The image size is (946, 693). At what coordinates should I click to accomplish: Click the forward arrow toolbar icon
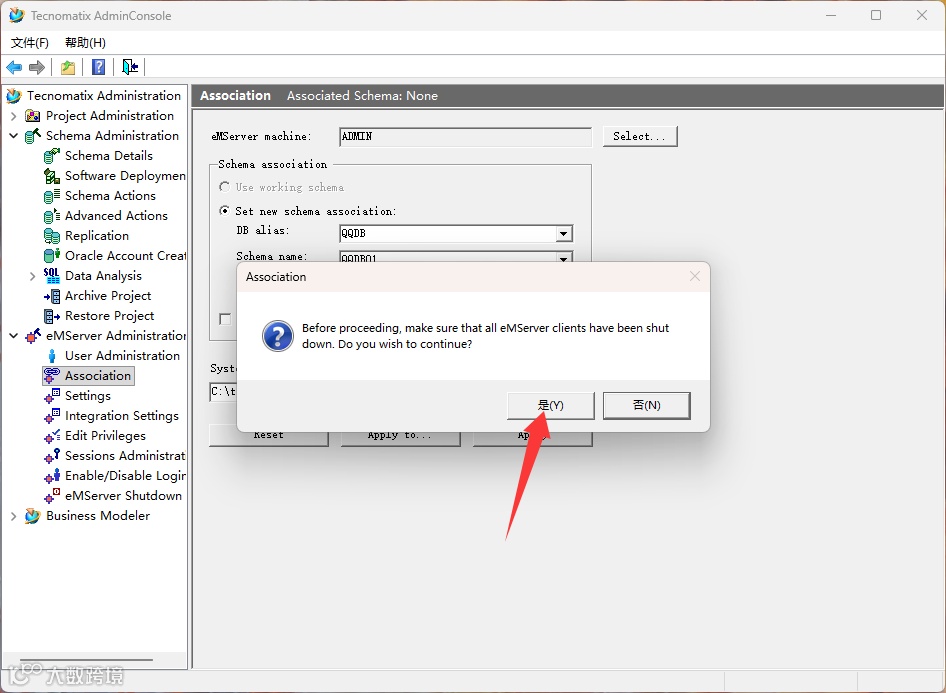point(37,67)
